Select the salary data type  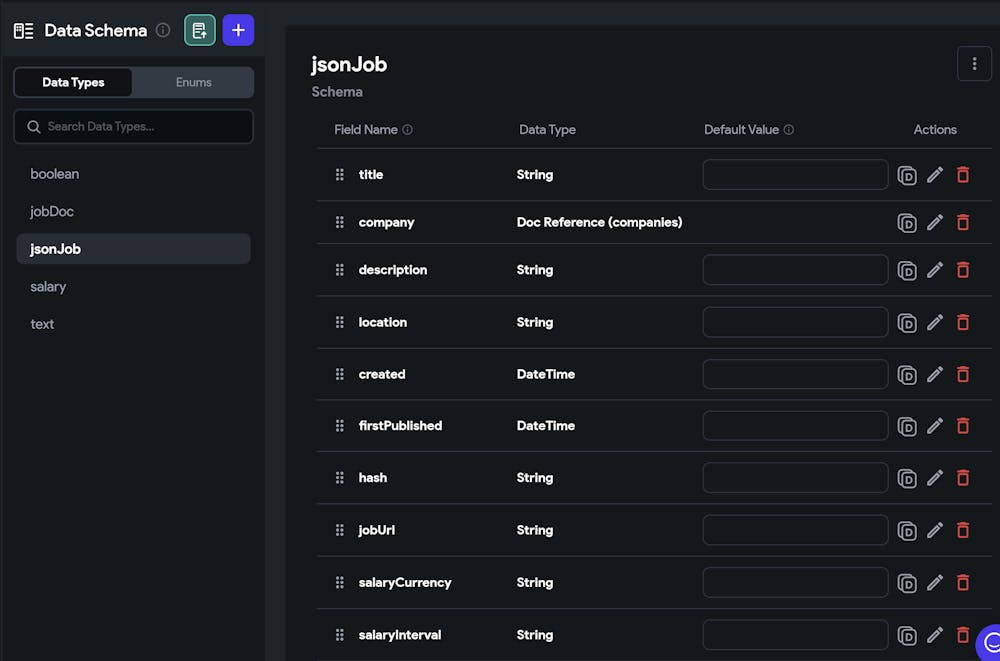[48, 286]
